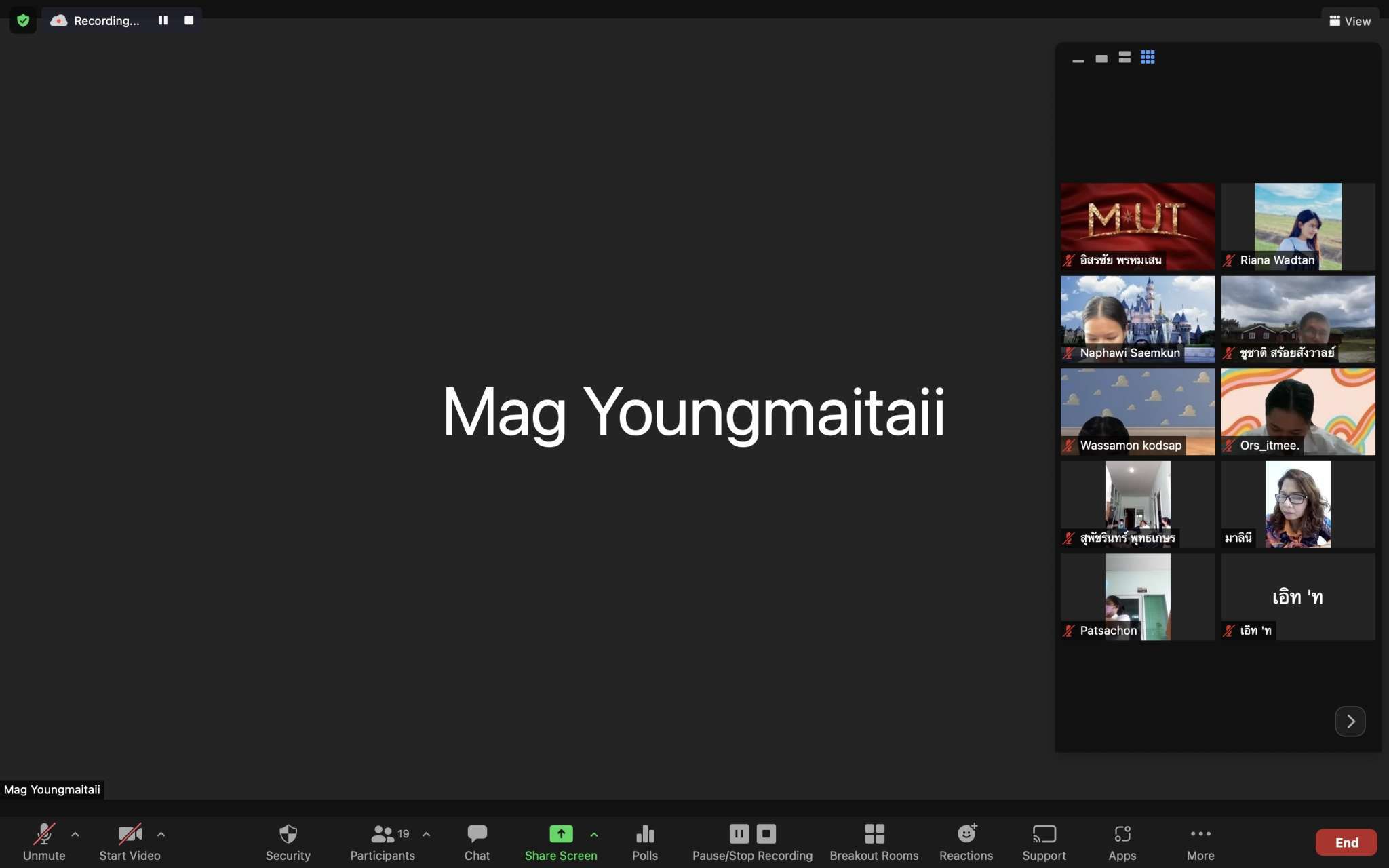Expand the video options arrow beside Start Video
This screenshot has height=868, width=1389.
(x=161, y=834)
